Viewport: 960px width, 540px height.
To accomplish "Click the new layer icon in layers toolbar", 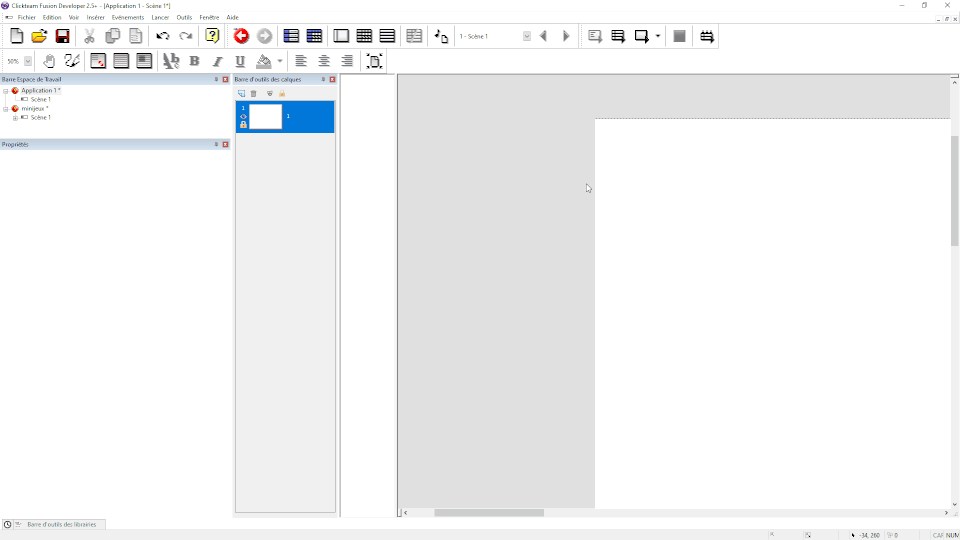I will (242, 94).
